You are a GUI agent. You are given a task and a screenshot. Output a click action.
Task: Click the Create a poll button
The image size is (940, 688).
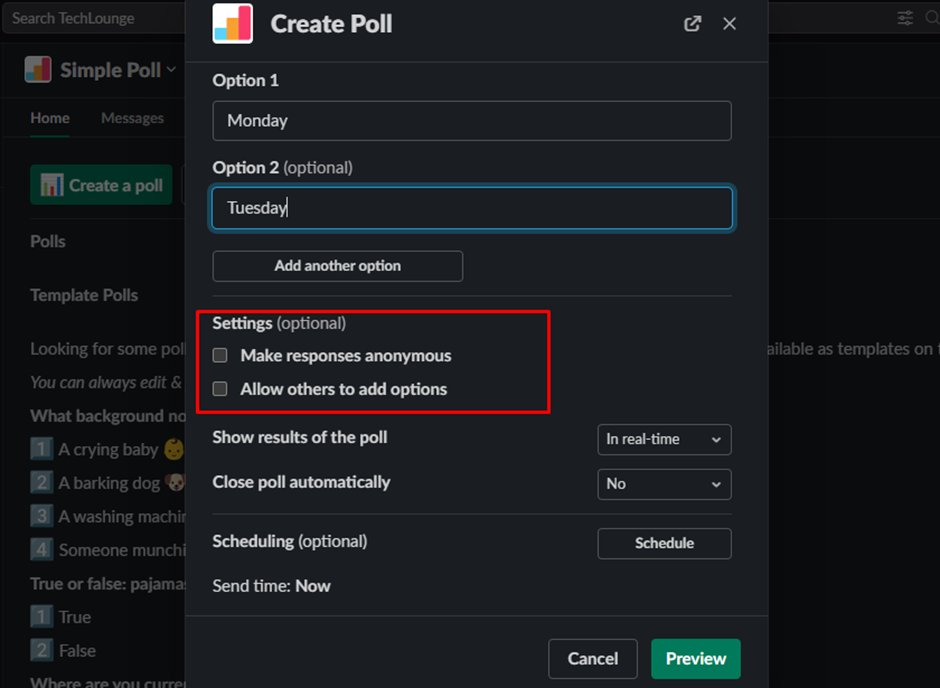[x=101, y=185]
